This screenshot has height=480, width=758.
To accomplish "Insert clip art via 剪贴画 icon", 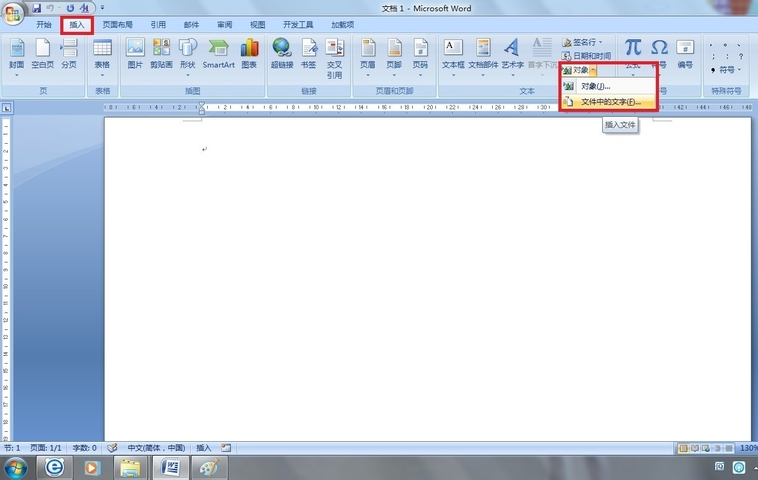I will tap(161, 53).
